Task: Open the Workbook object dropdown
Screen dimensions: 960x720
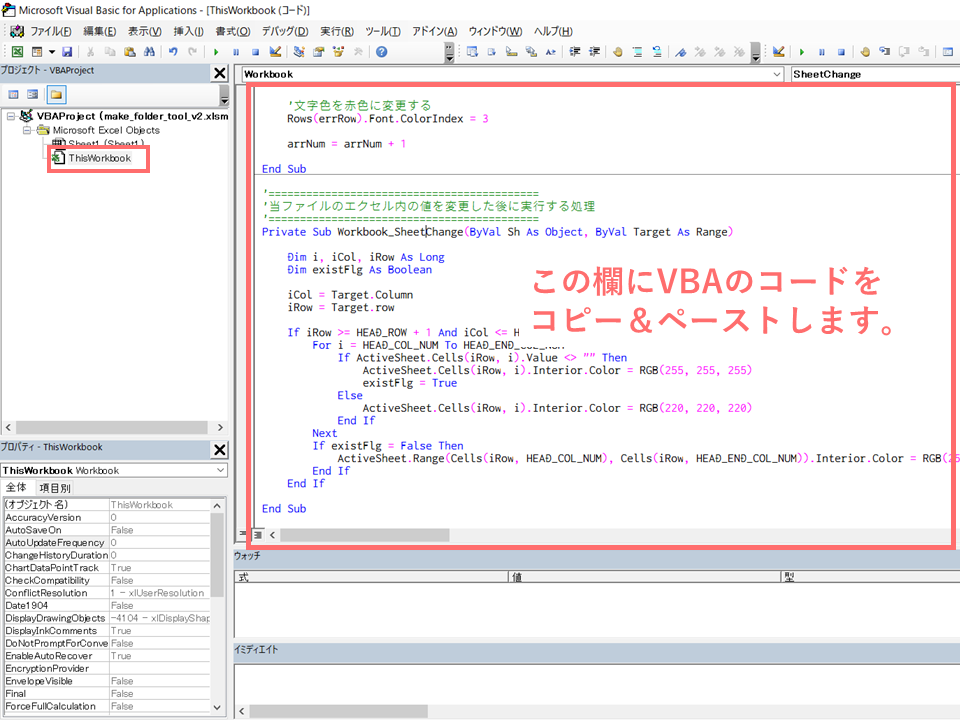Action: 777,74
